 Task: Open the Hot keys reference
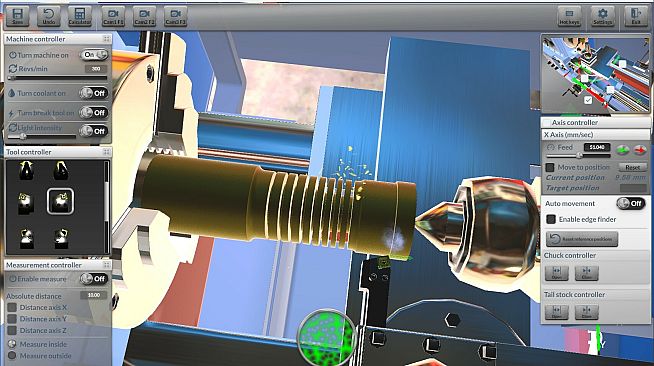click(569, 17)
